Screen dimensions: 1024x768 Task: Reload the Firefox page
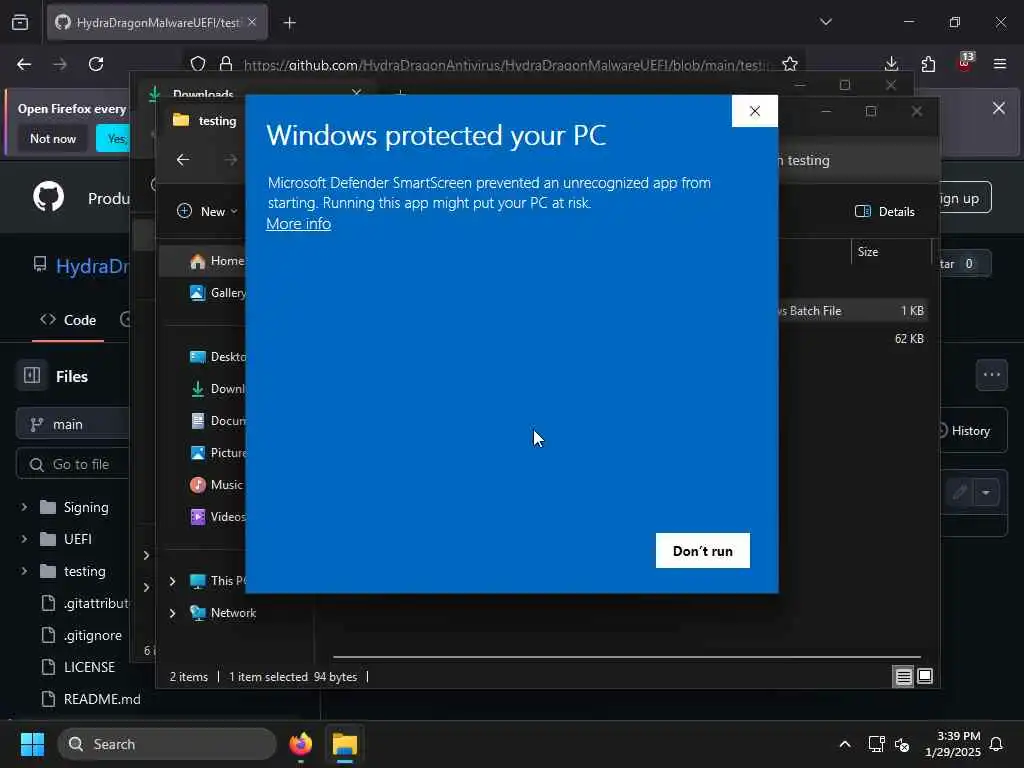coord(96,64)
